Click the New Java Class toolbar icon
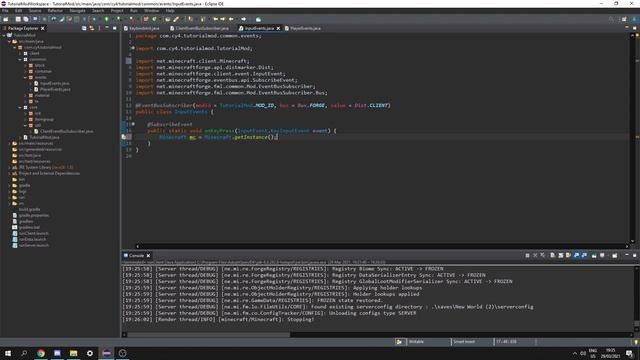640x360 pixels. 154,19
